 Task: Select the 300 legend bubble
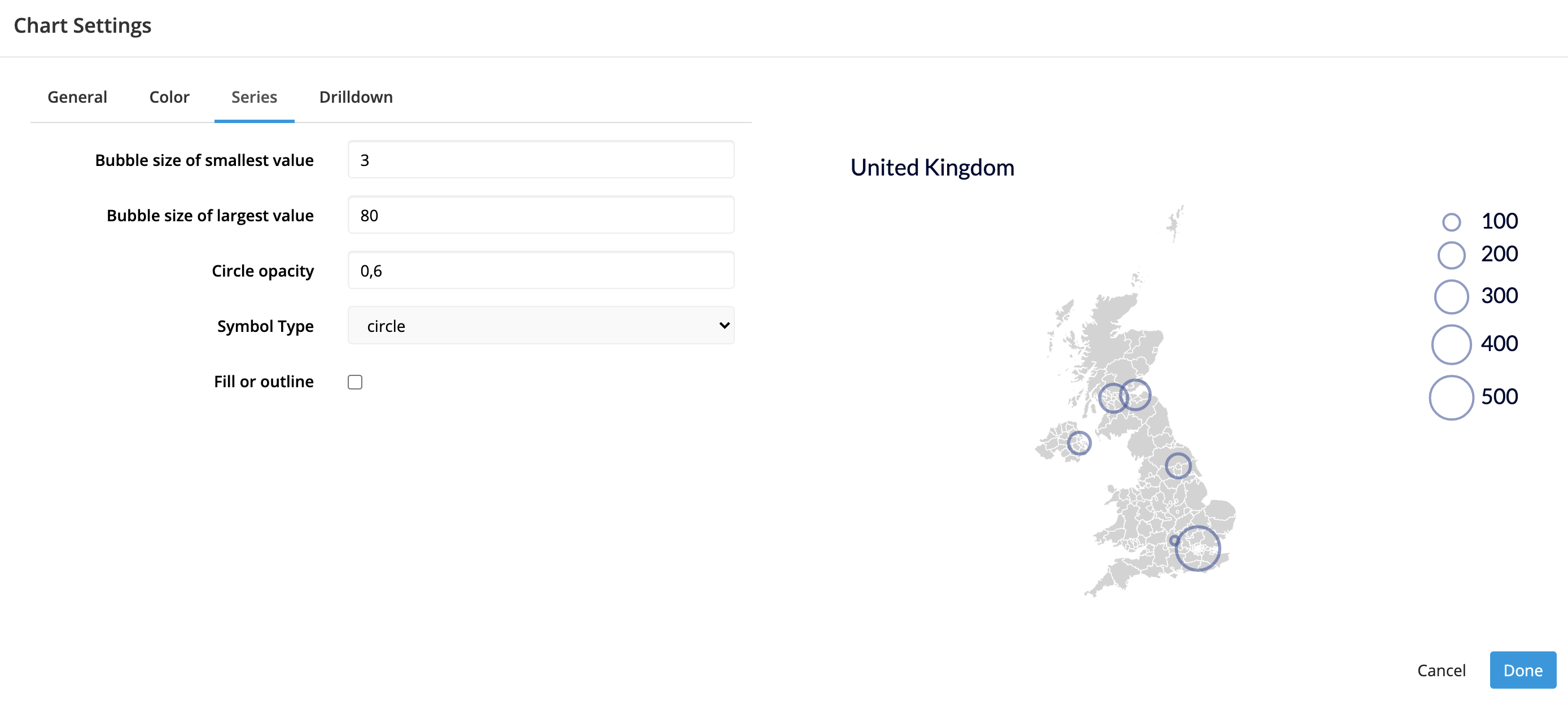coord(1451,297)
